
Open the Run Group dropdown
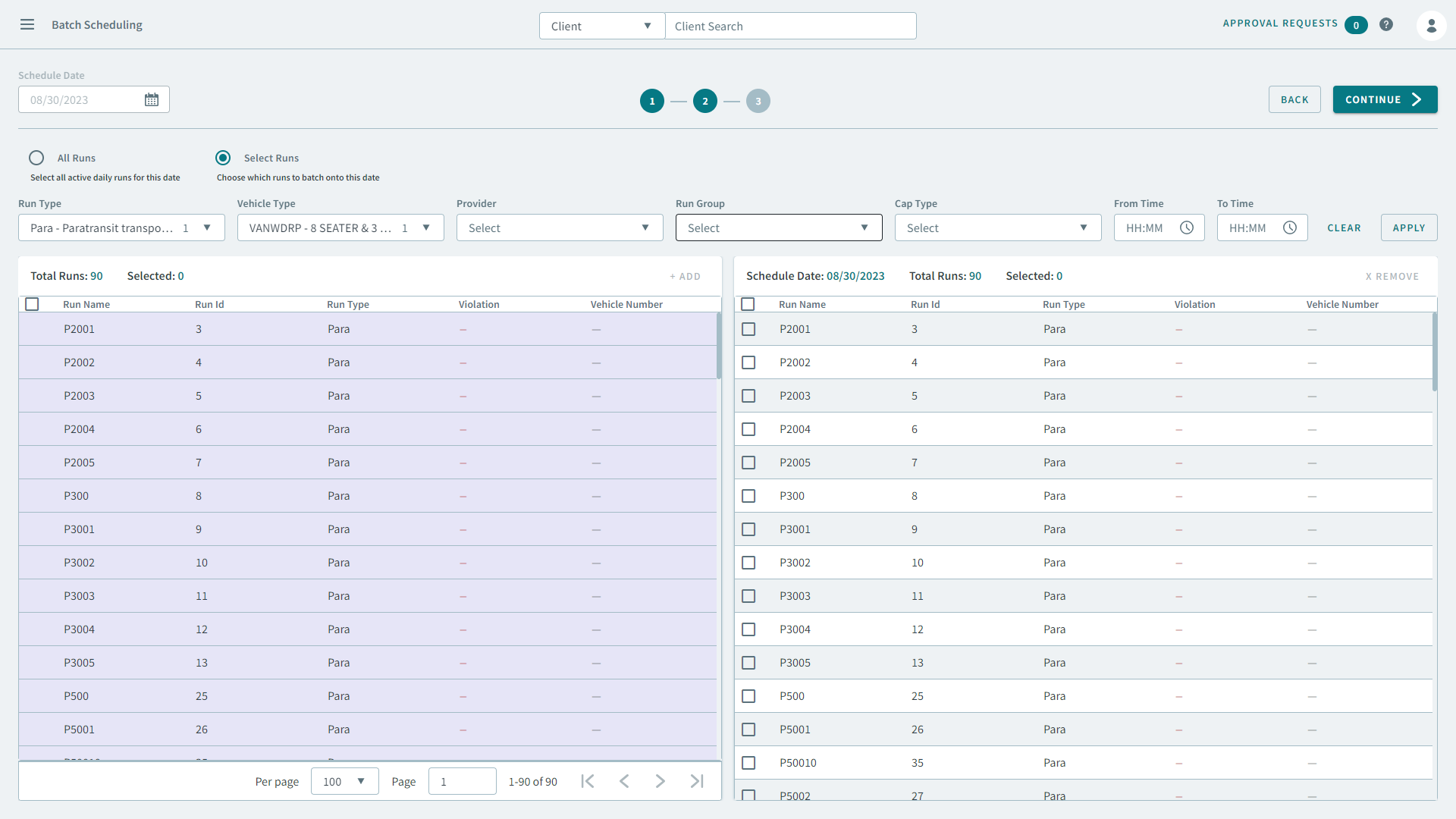(x=778, y=227)
